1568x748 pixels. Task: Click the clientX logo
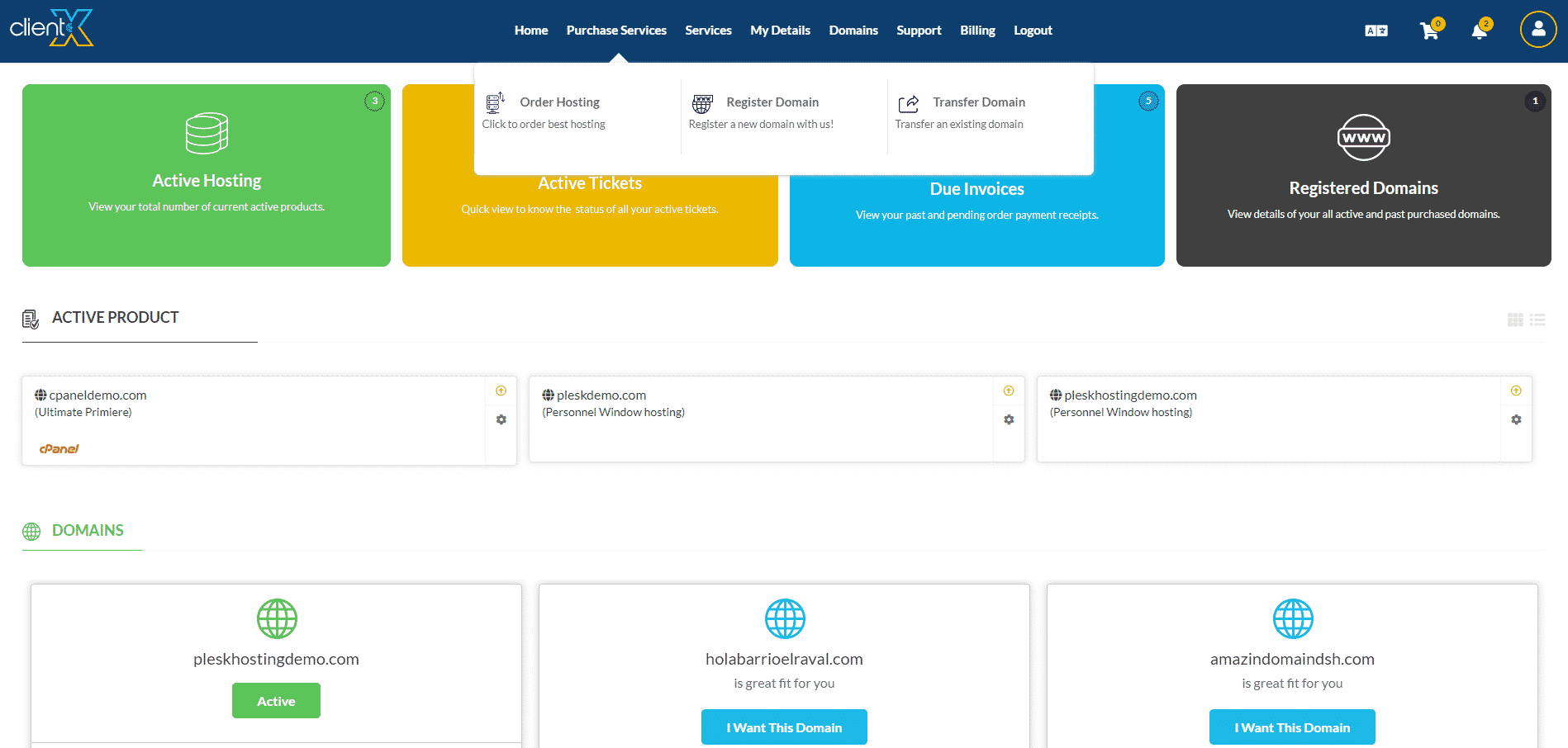[51, 28]
